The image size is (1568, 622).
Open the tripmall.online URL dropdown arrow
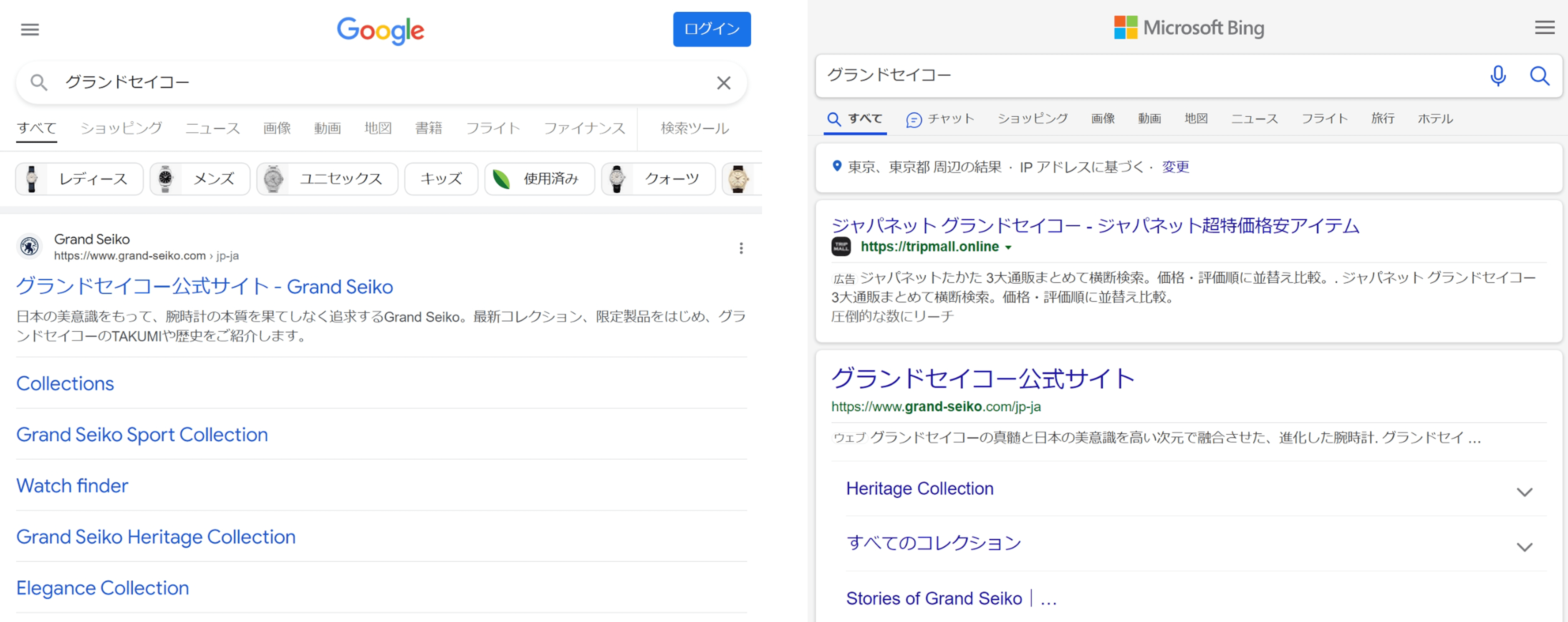1009,248
